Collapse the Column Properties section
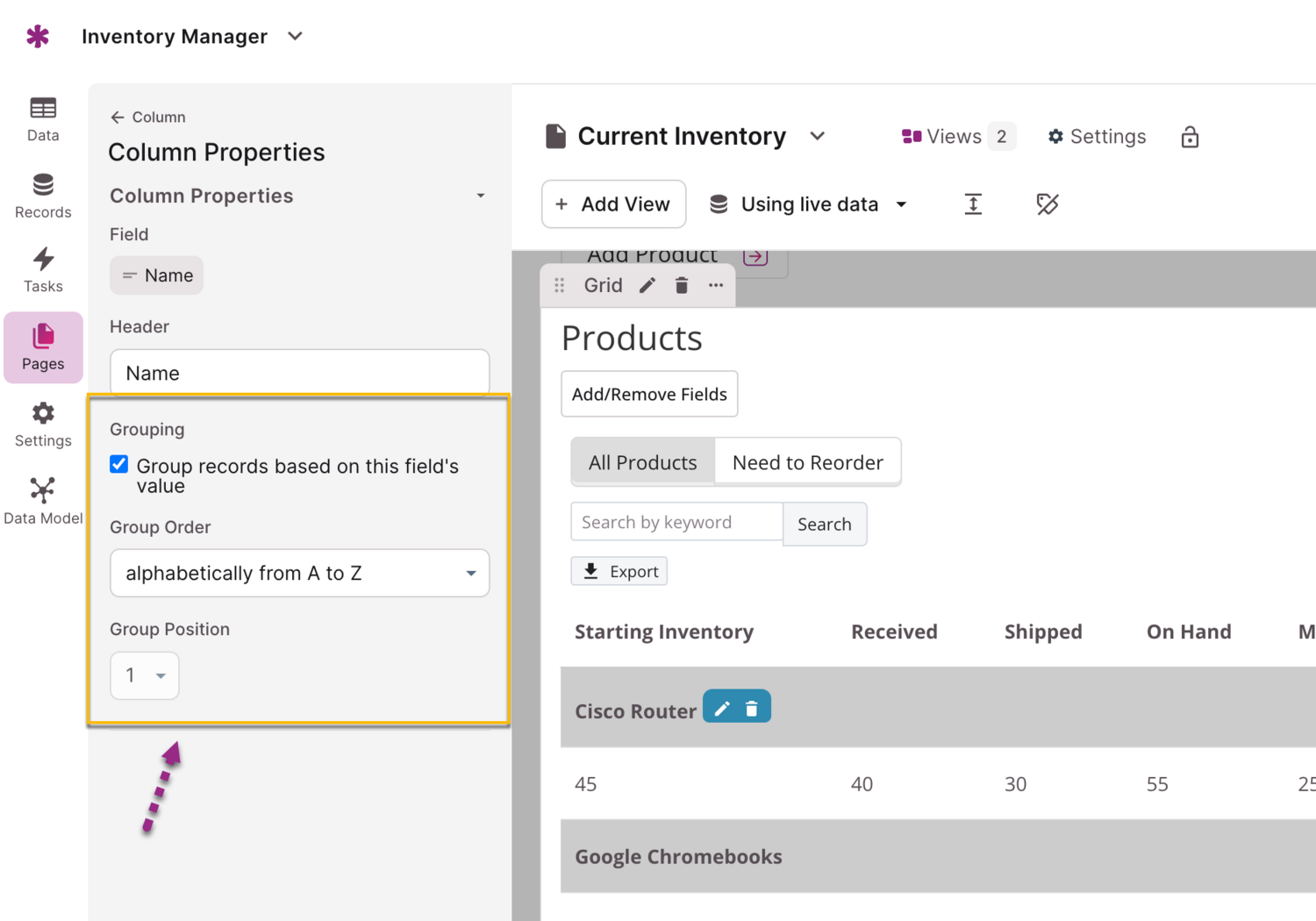 [x=480, y=196]
